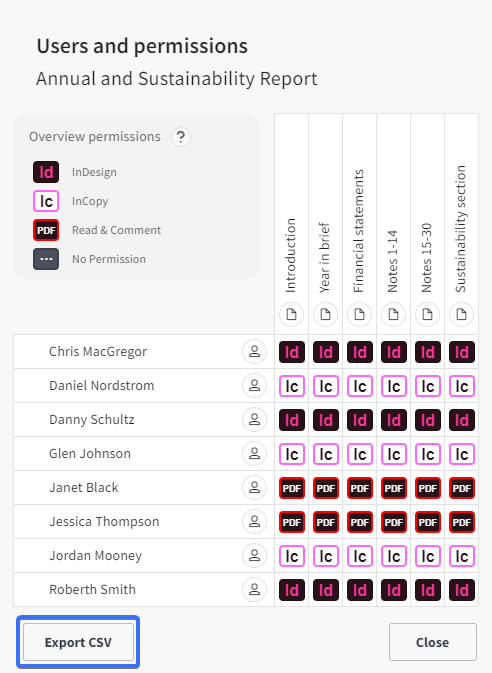The width and height of the screenshot is (492, 673).
Task: Toggle Daniel Nordstrom's InCopy permission for Year in brief
Action: (x=326, y=386)
